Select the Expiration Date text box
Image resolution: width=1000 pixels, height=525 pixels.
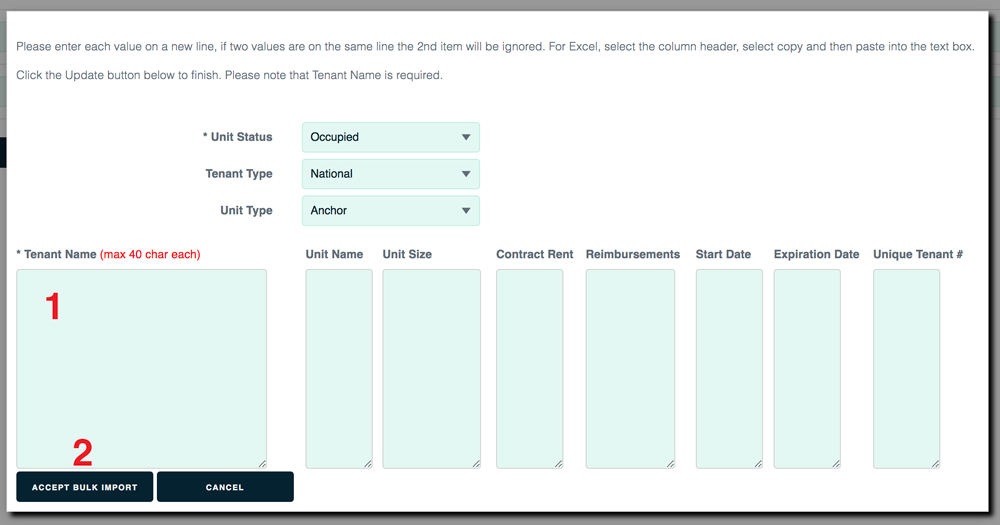tap(807, 369)
